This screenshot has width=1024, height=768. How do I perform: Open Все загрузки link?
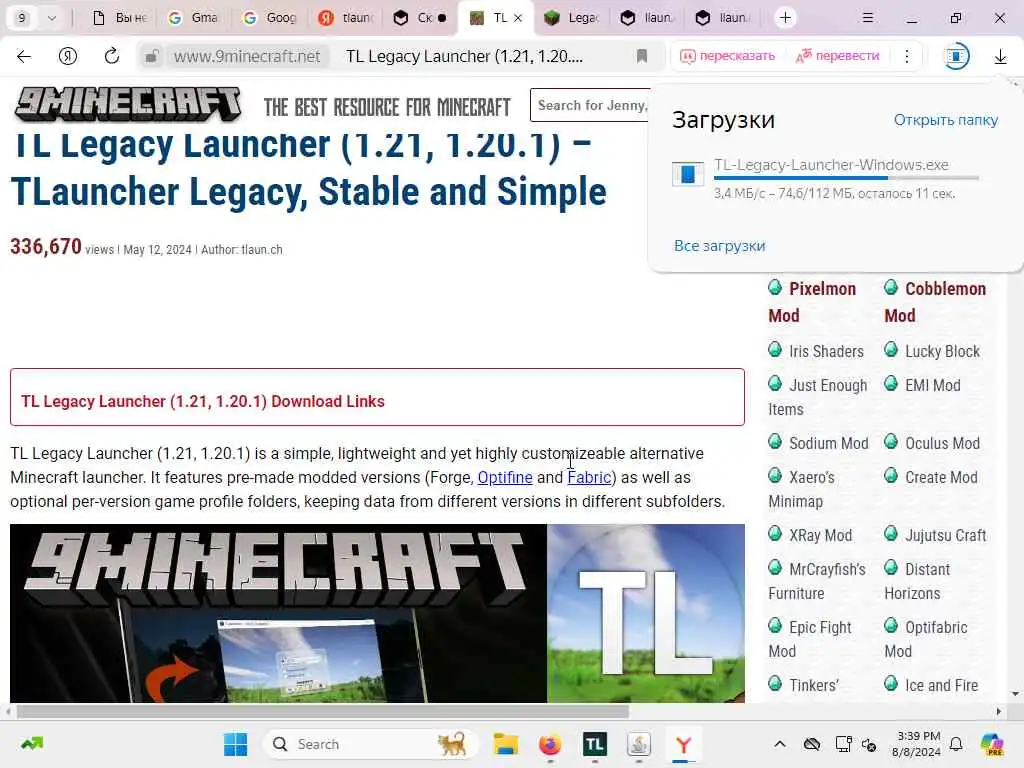(719, 246)
